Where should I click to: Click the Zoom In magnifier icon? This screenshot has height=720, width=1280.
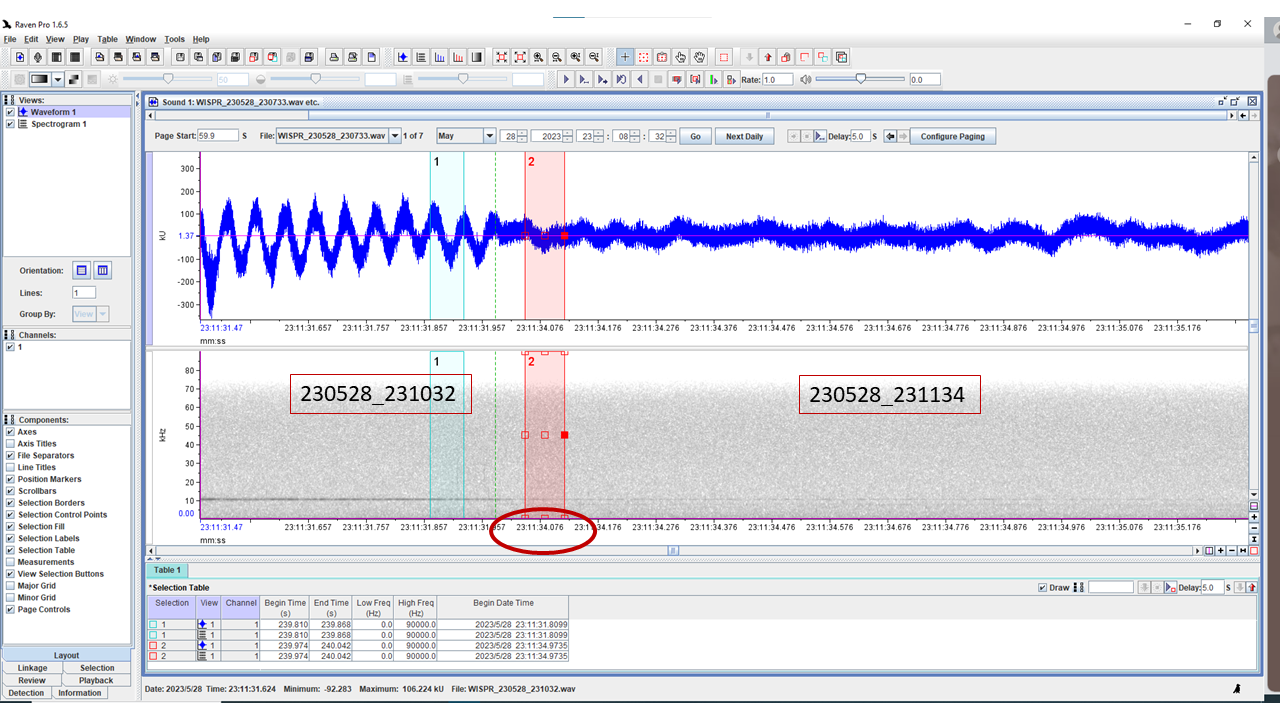coord(539,57)
